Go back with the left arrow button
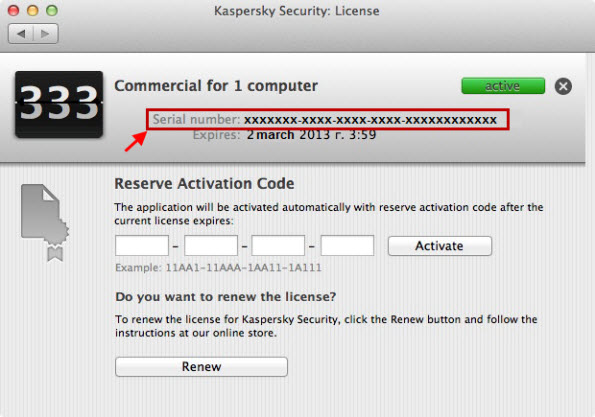595x417 pixels. coord(21,34)
